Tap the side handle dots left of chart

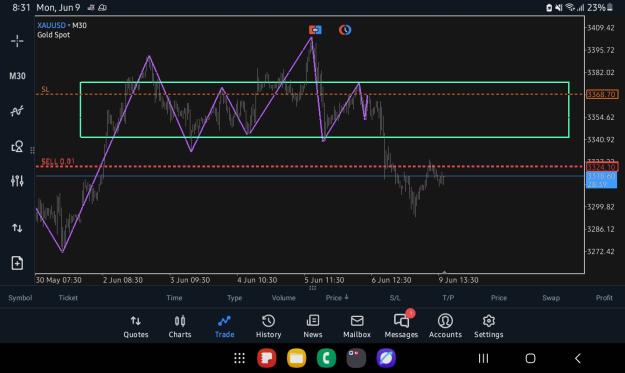click(x=32, y=150)
